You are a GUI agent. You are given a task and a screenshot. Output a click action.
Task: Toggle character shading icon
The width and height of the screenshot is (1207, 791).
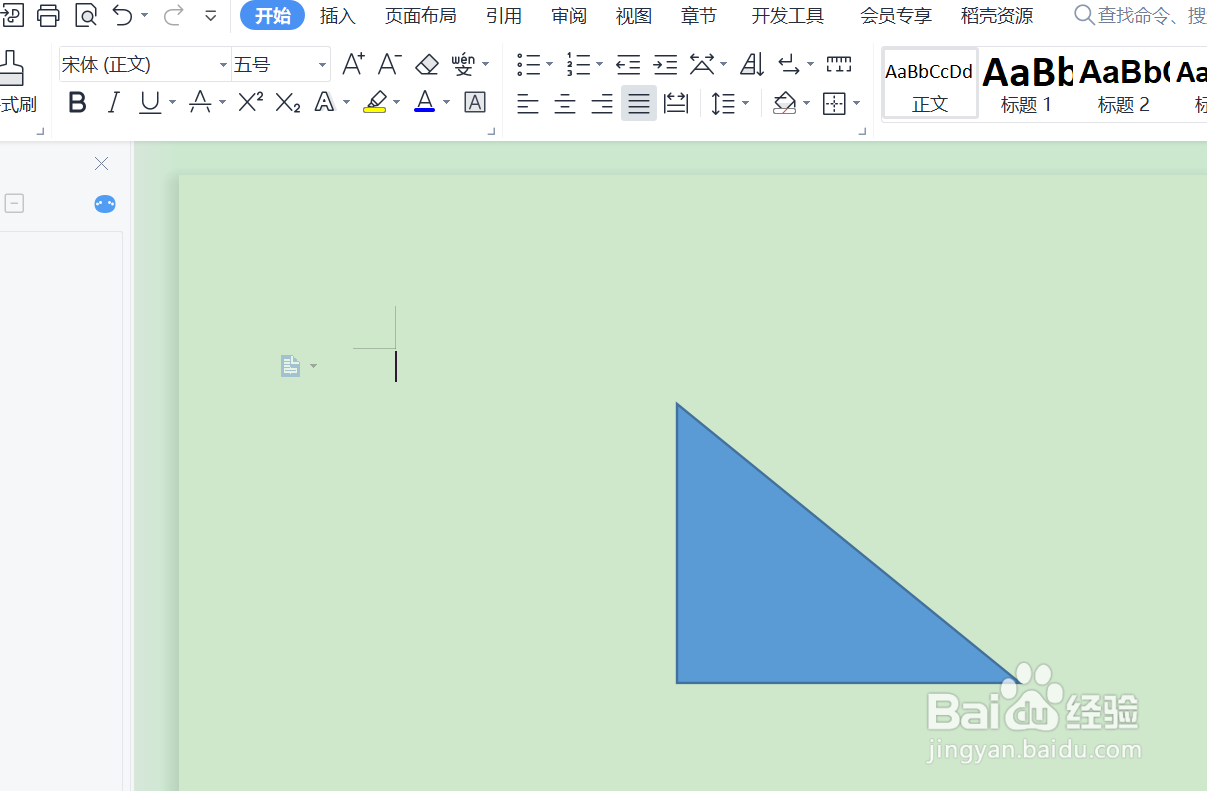[475, 103]
